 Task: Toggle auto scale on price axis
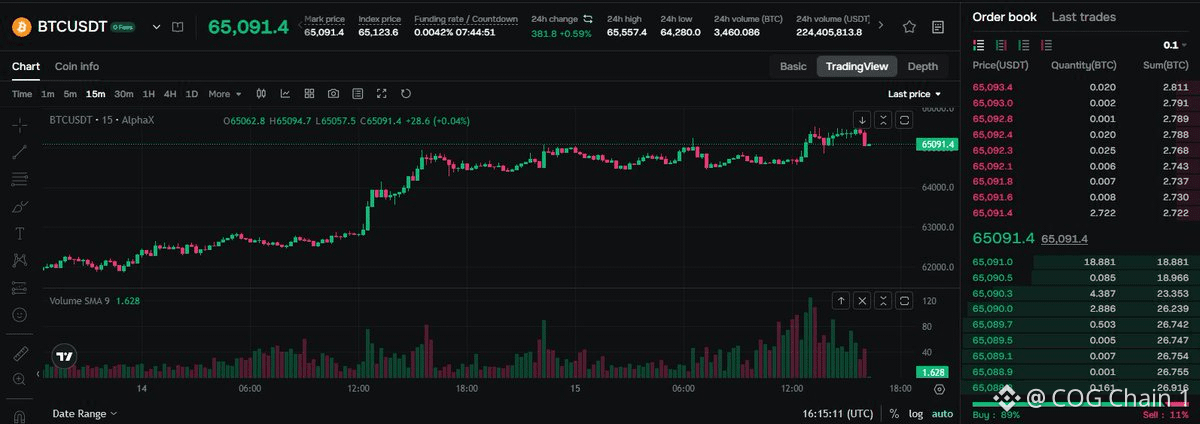coord(943,413)
